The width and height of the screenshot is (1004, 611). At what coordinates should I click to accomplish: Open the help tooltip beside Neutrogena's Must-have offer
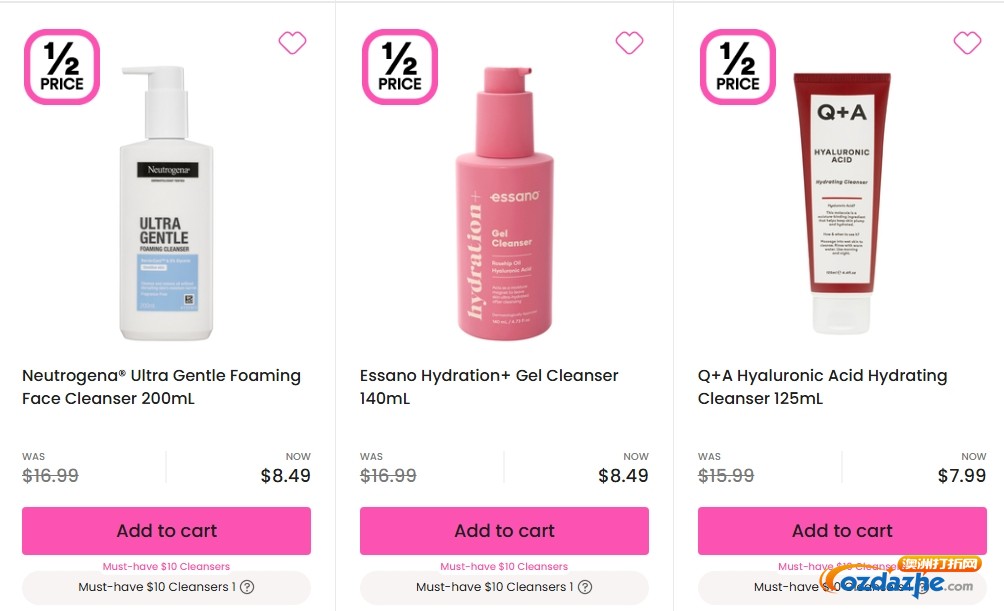pyautogui.click(x=247, y=587)
